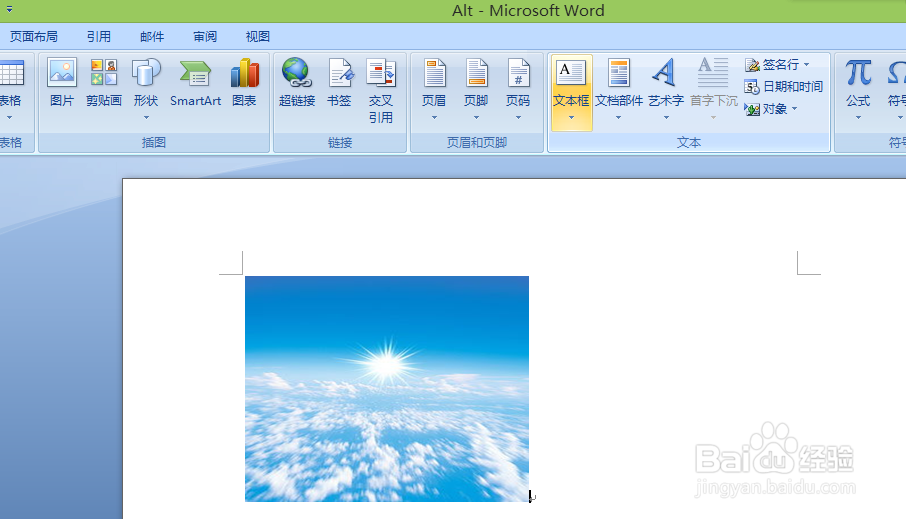Click the 艺术字 WordArt icon
The image size is (906, 519).
664,72
